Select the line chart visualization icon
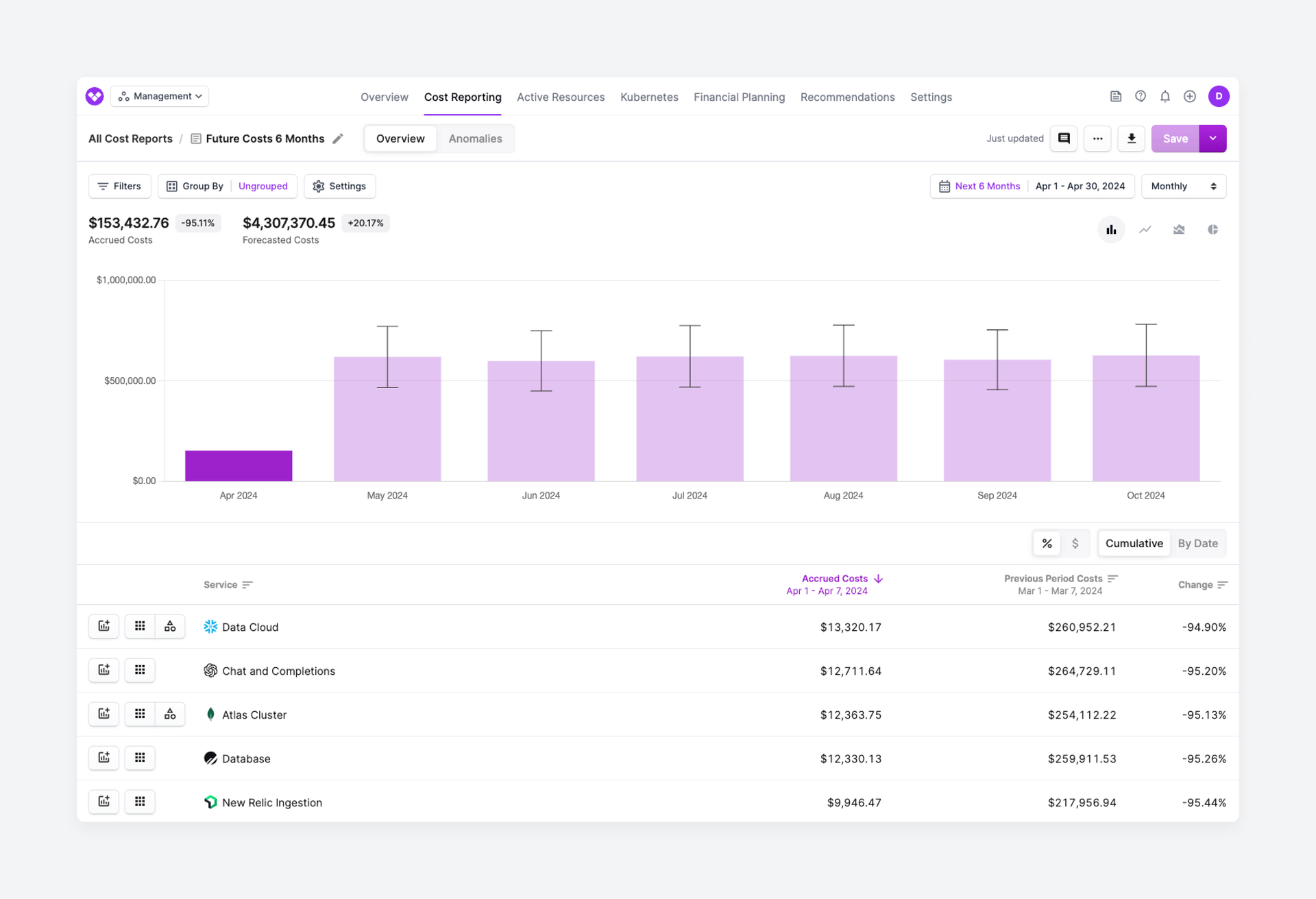Screen dimensions: 1316x899 click(1145, 230)
